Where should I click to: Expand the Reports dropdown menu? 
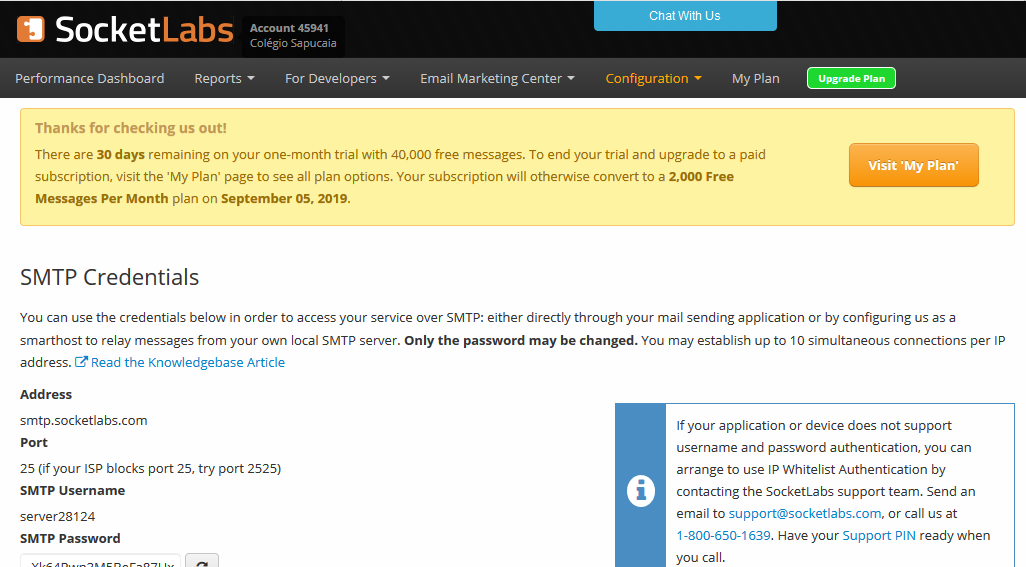224,78
